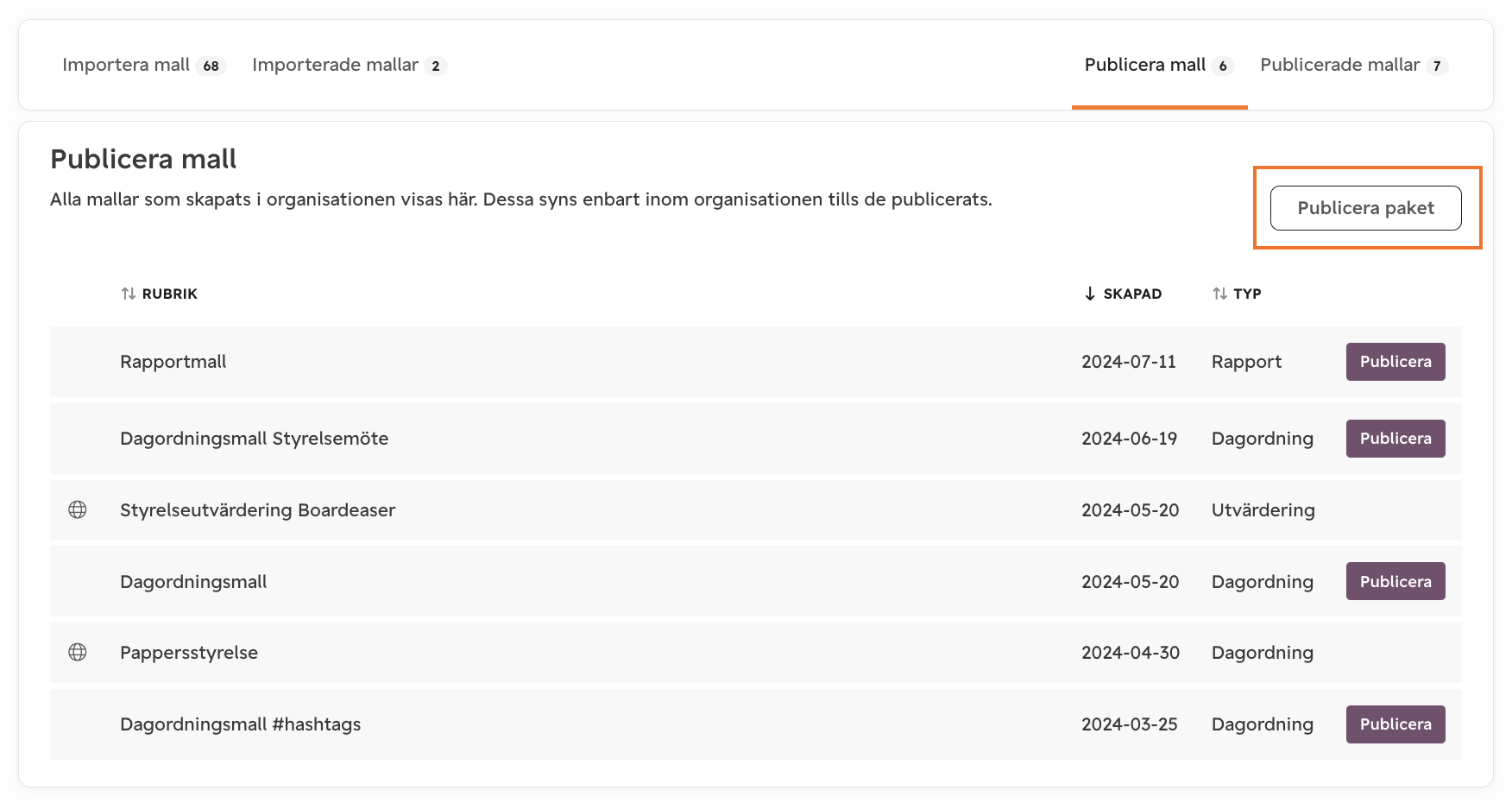Click the globe icon beside Styrelseutvärdering Boardeaser
This screenshot has width=1512, height=803.
click(78, 509)
